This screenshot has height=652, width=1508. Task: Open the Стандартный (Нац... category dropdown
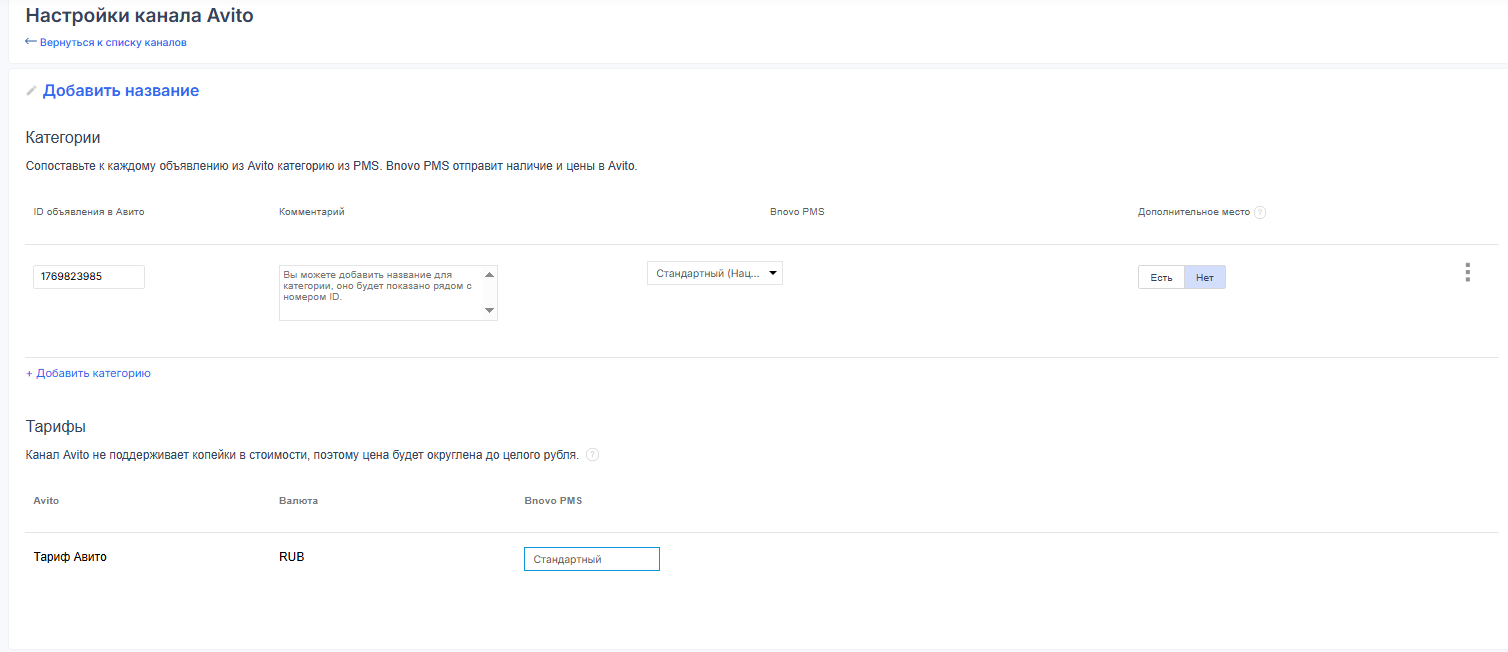point(706,273)
